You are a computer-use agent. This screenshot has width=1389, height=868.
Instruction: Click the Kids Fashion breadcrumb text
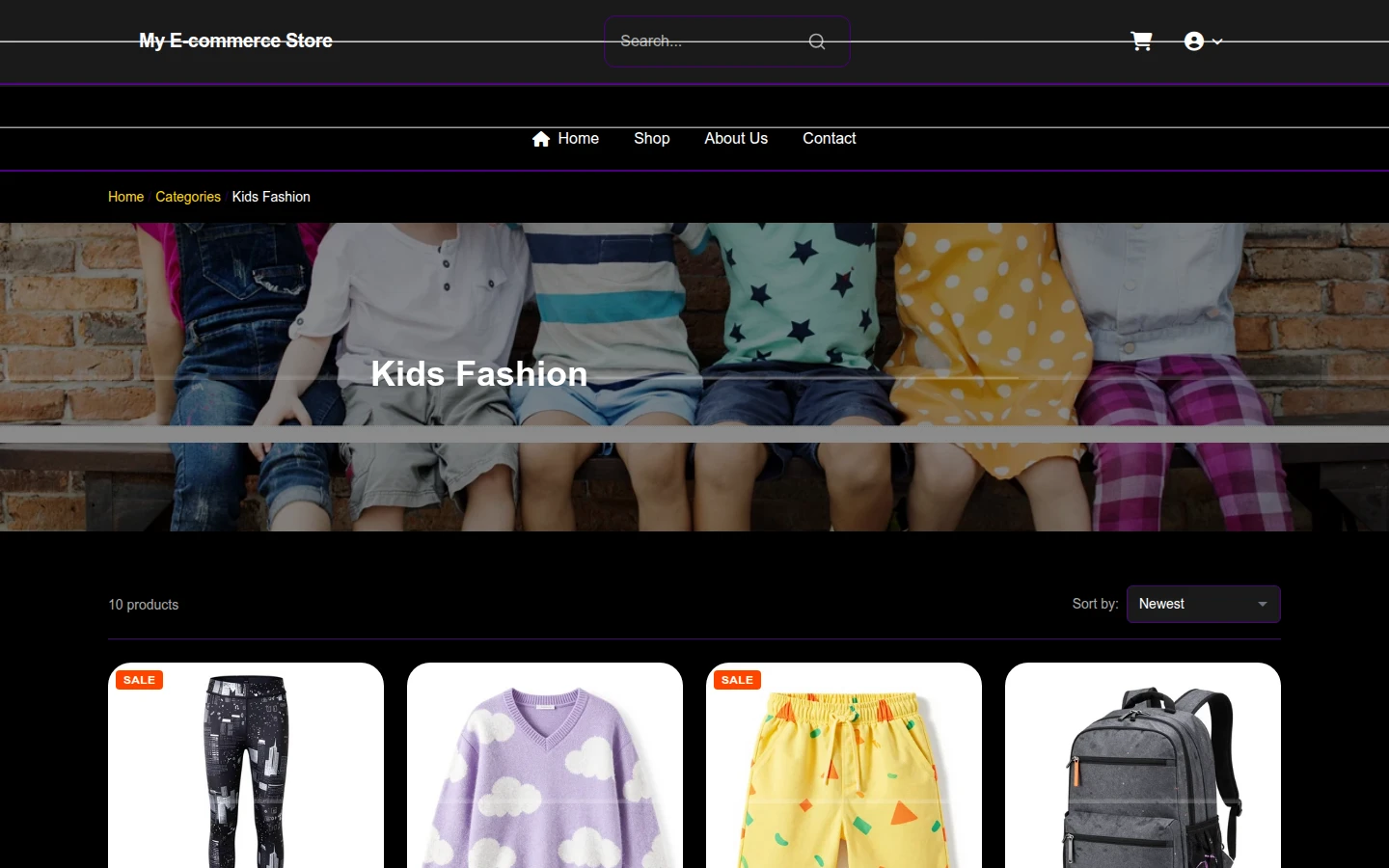tap(271, 197)
